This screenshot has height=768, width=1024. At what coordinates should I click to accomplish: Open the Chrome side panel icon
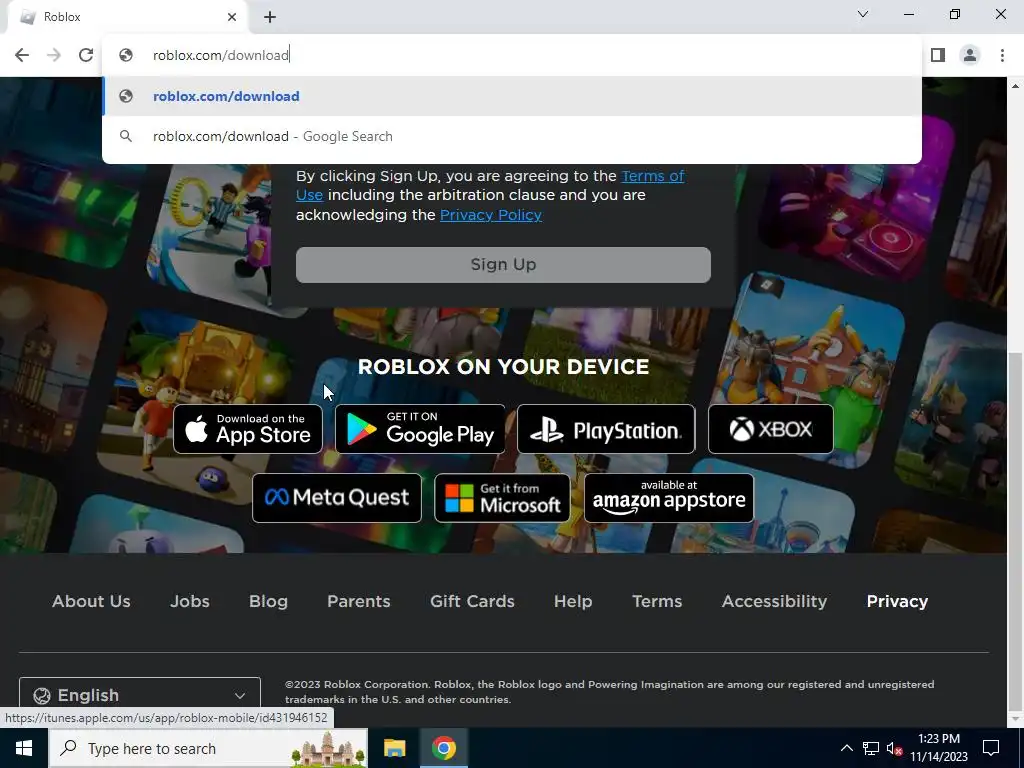[938, 55]
